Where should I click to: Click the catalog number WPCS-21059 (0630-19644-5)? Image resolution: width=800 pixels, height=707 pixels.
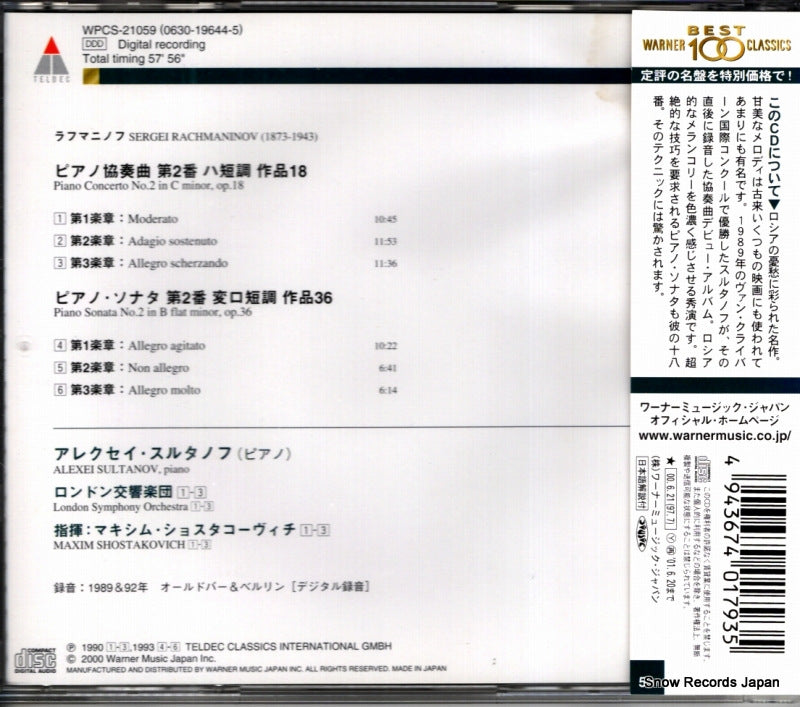click(x=163, y=30)
